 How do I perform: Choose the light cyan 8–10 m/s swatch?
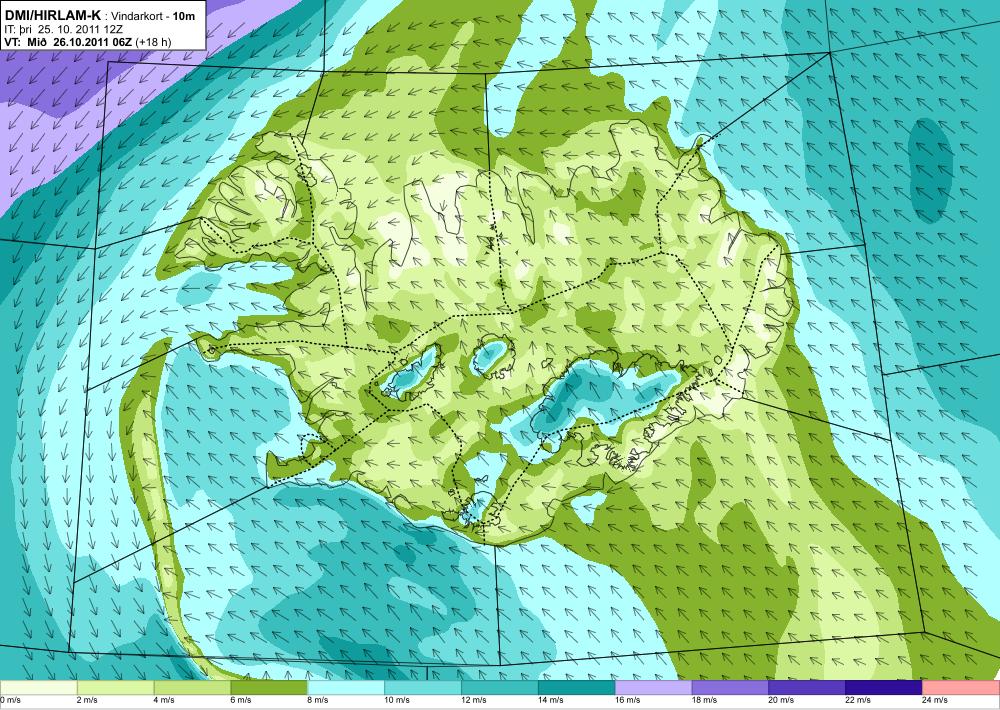(346, 688)
